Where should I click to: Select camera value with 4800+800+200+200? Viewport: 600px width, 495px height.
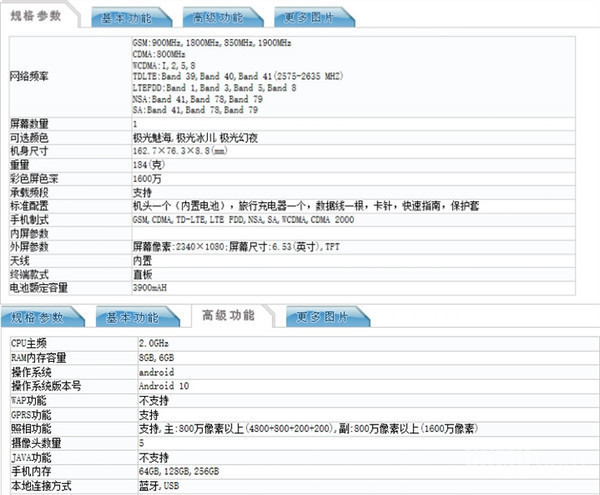pyautogui.click(x=308, y=428)
